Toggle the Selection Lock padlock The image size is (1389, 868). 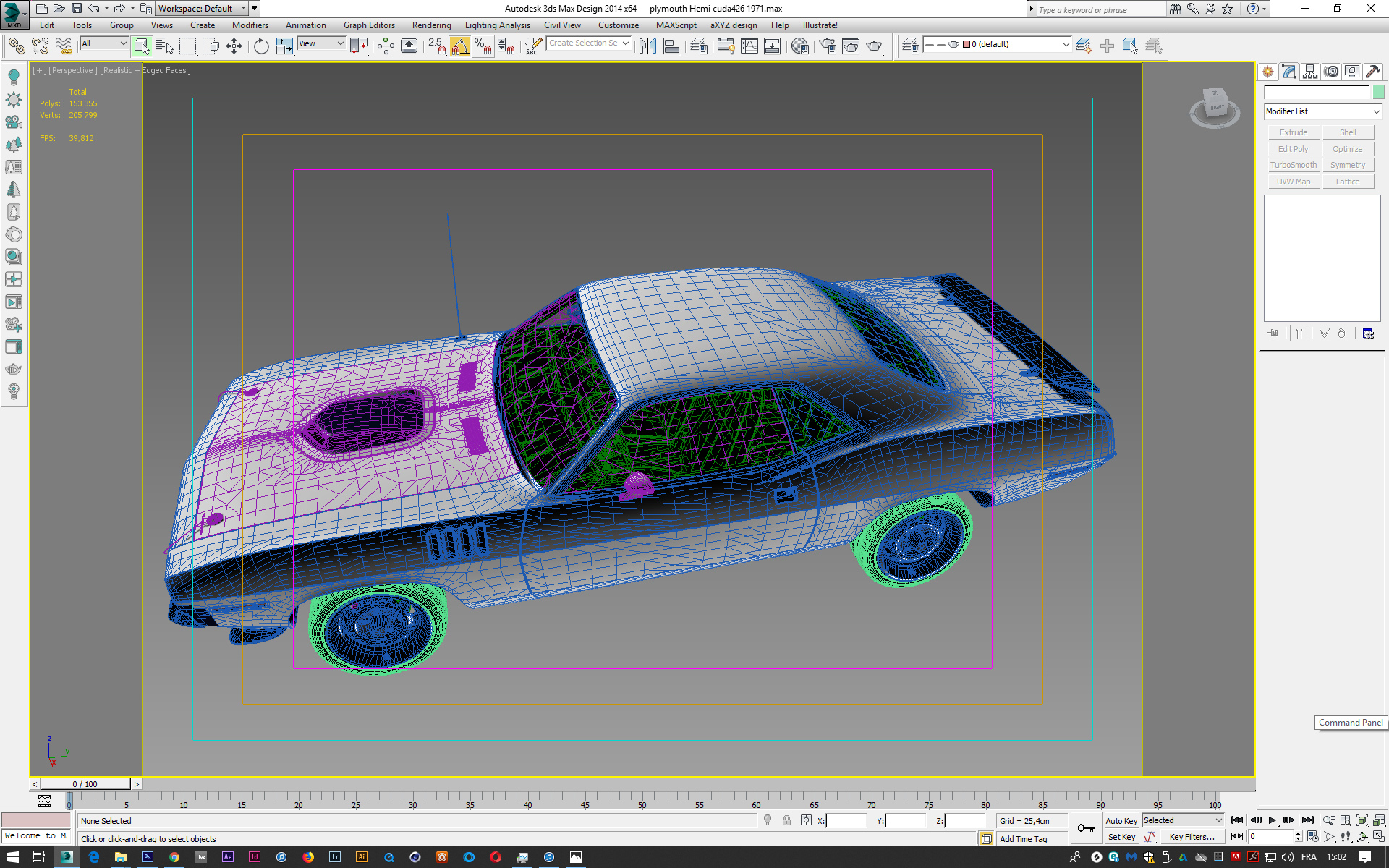(786, 820)
